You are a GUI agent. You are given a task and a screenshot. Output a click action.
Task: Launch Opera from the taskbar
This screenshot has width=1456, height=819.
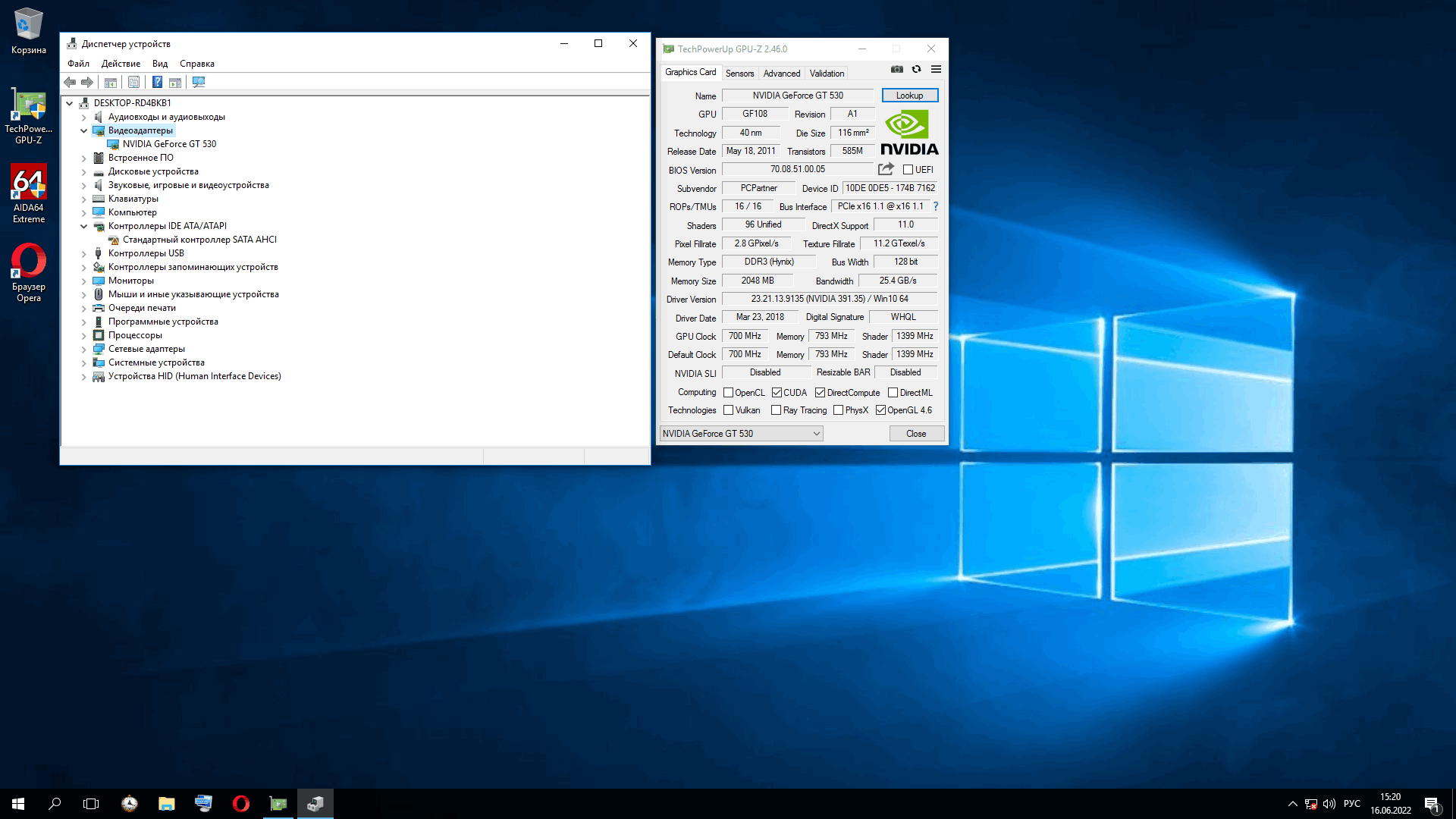pyautogui.click(x=241, y=804)
